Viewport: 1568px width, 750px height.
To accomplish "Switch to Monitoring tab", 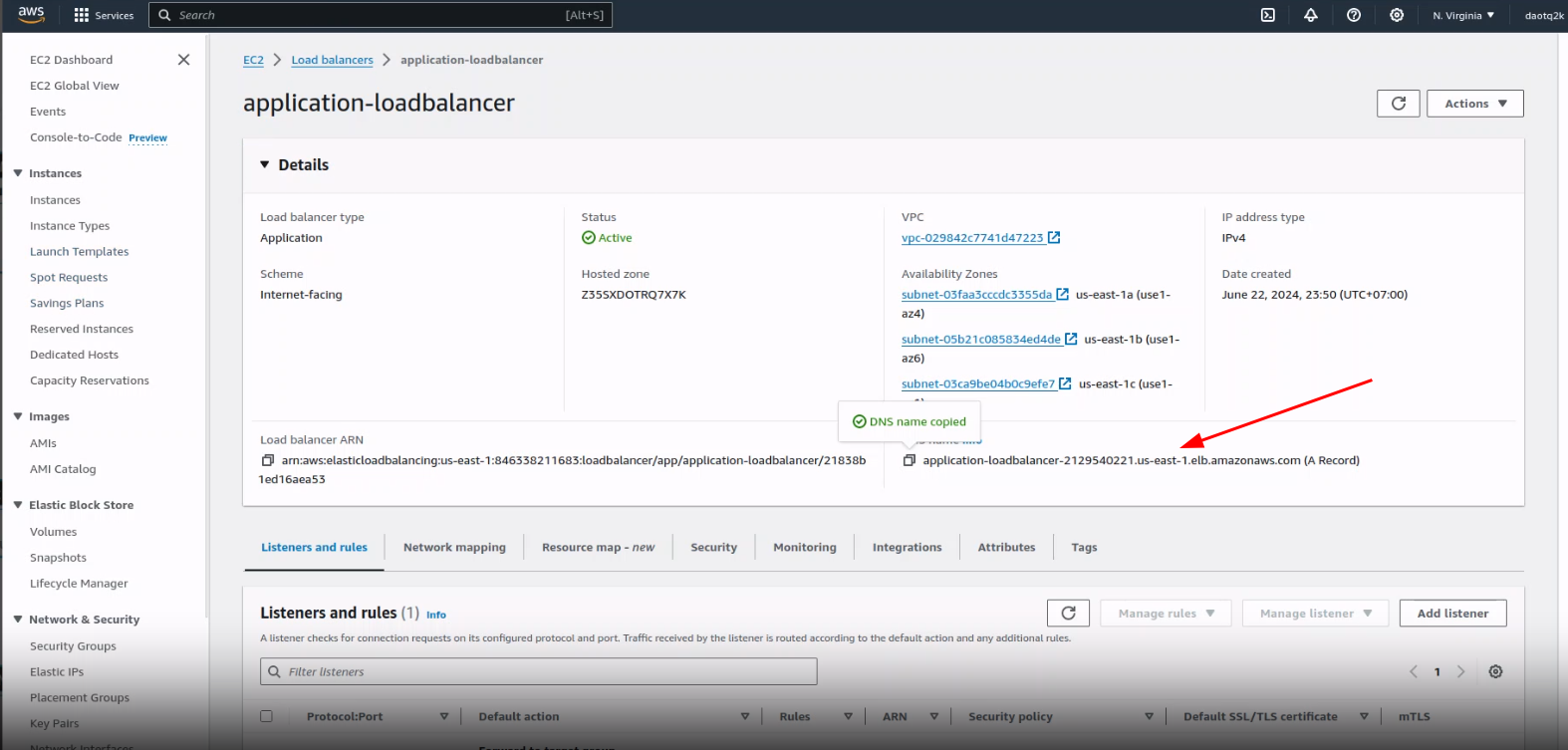I will pyautogui.click(x=805, y=548).
